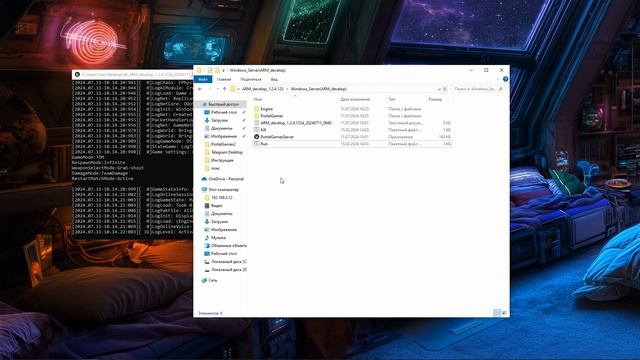Viewport: 640px width, 360px height.
Task: Sort files by the Имя column header
Action: pyautogui.click(x=258, y=99)
